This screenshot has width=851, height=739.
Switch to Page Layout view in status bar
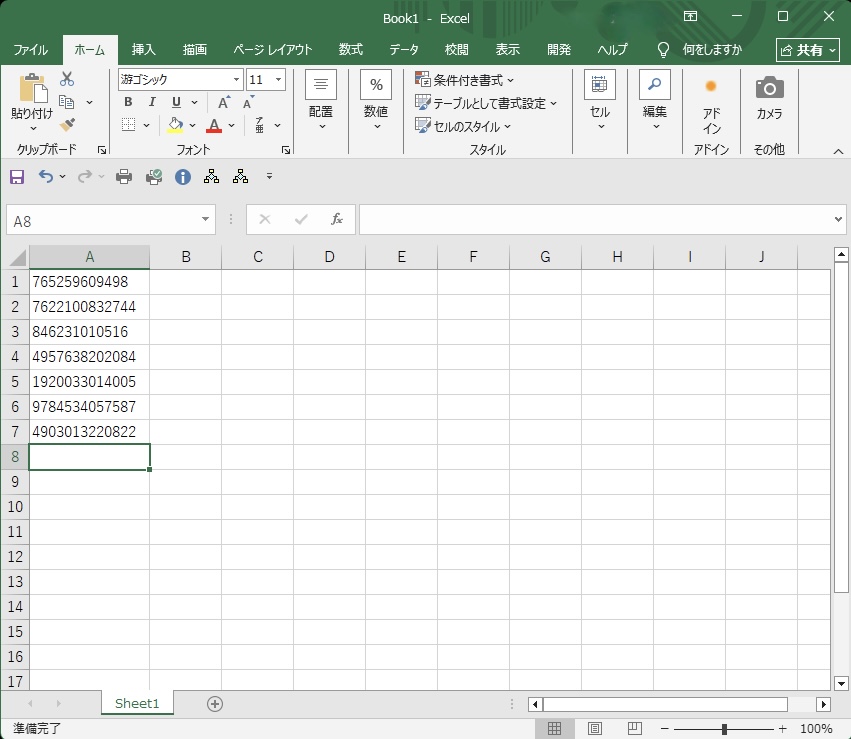594,728
